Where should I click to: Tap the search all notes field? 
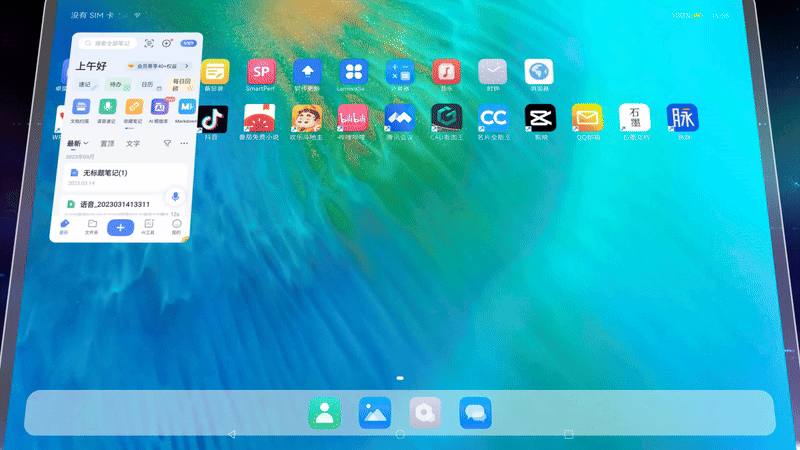108,43
